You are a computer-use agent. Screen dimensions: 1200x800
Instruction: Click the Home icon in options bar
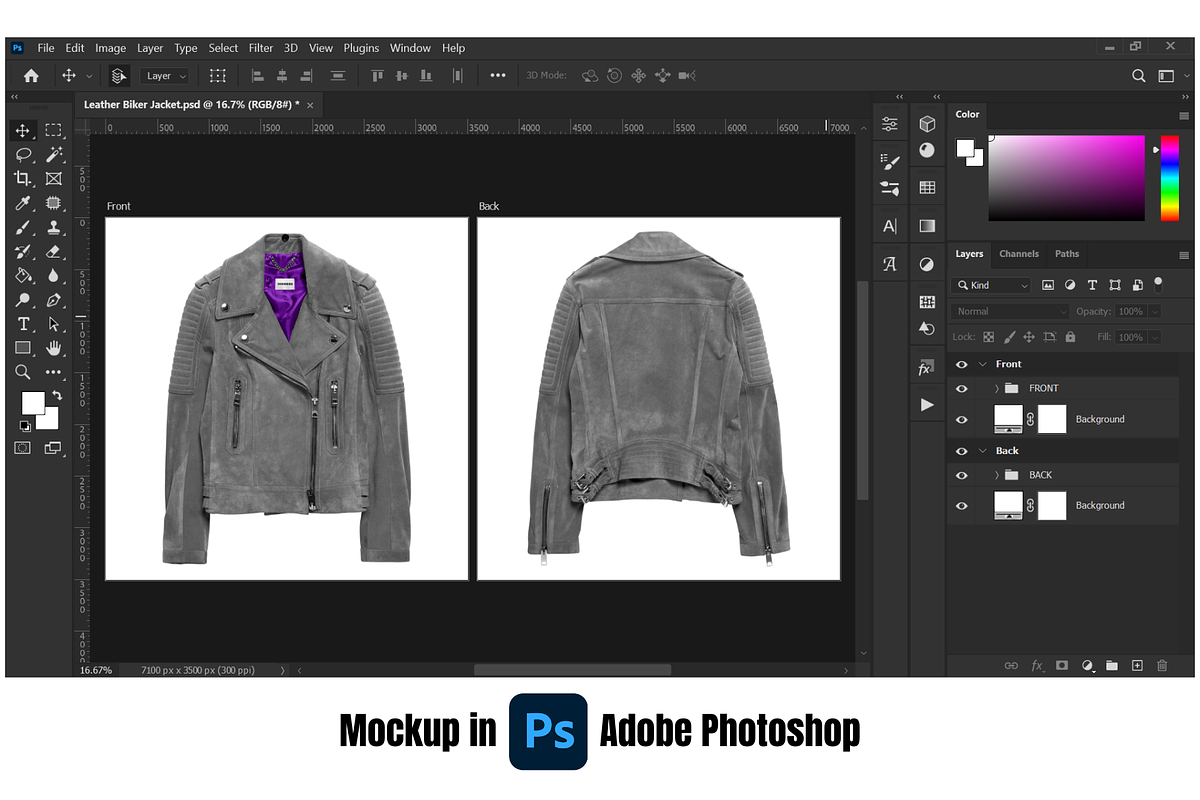tap(31, 75)
